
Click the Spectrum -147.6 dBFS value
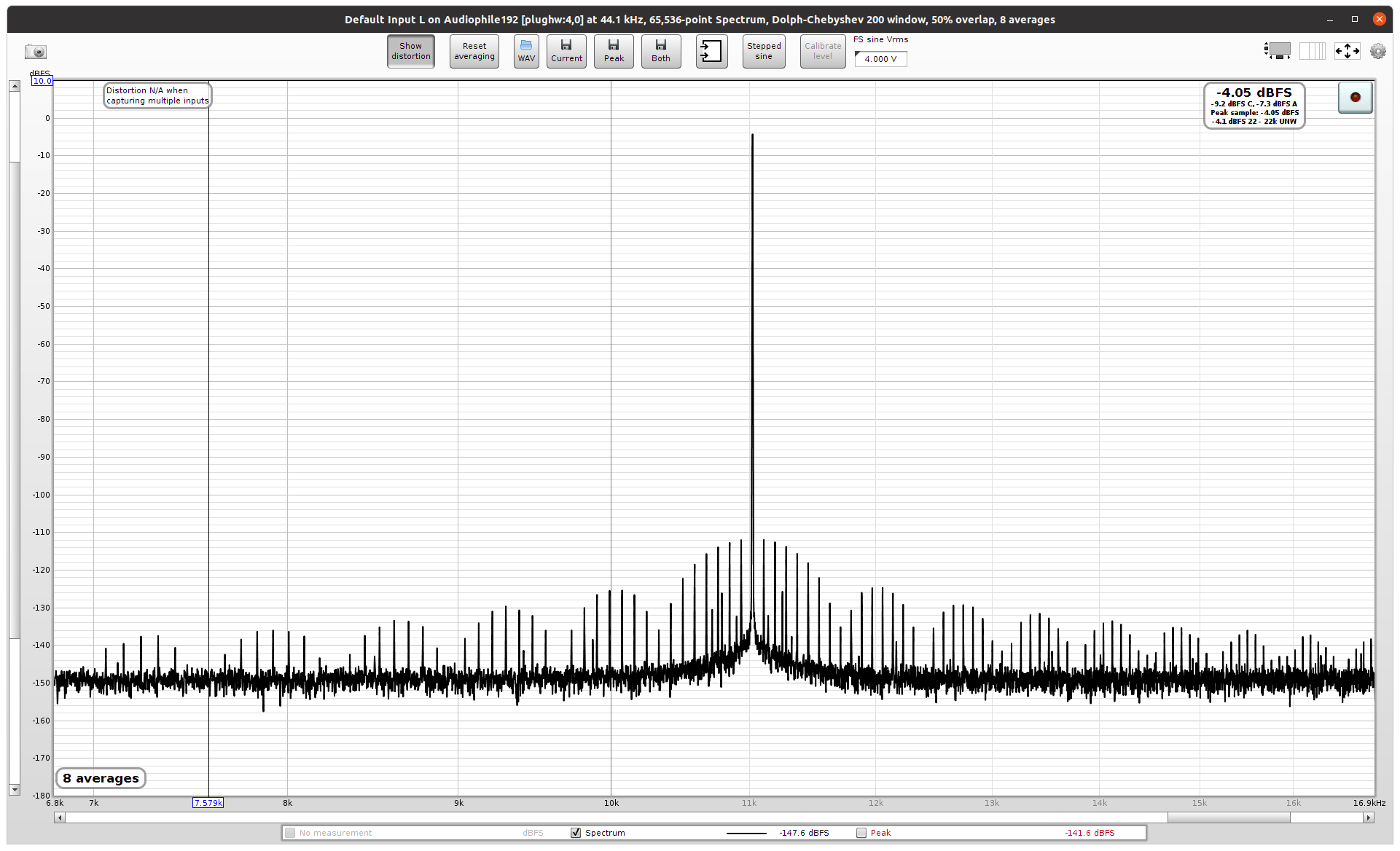(804, 833)
